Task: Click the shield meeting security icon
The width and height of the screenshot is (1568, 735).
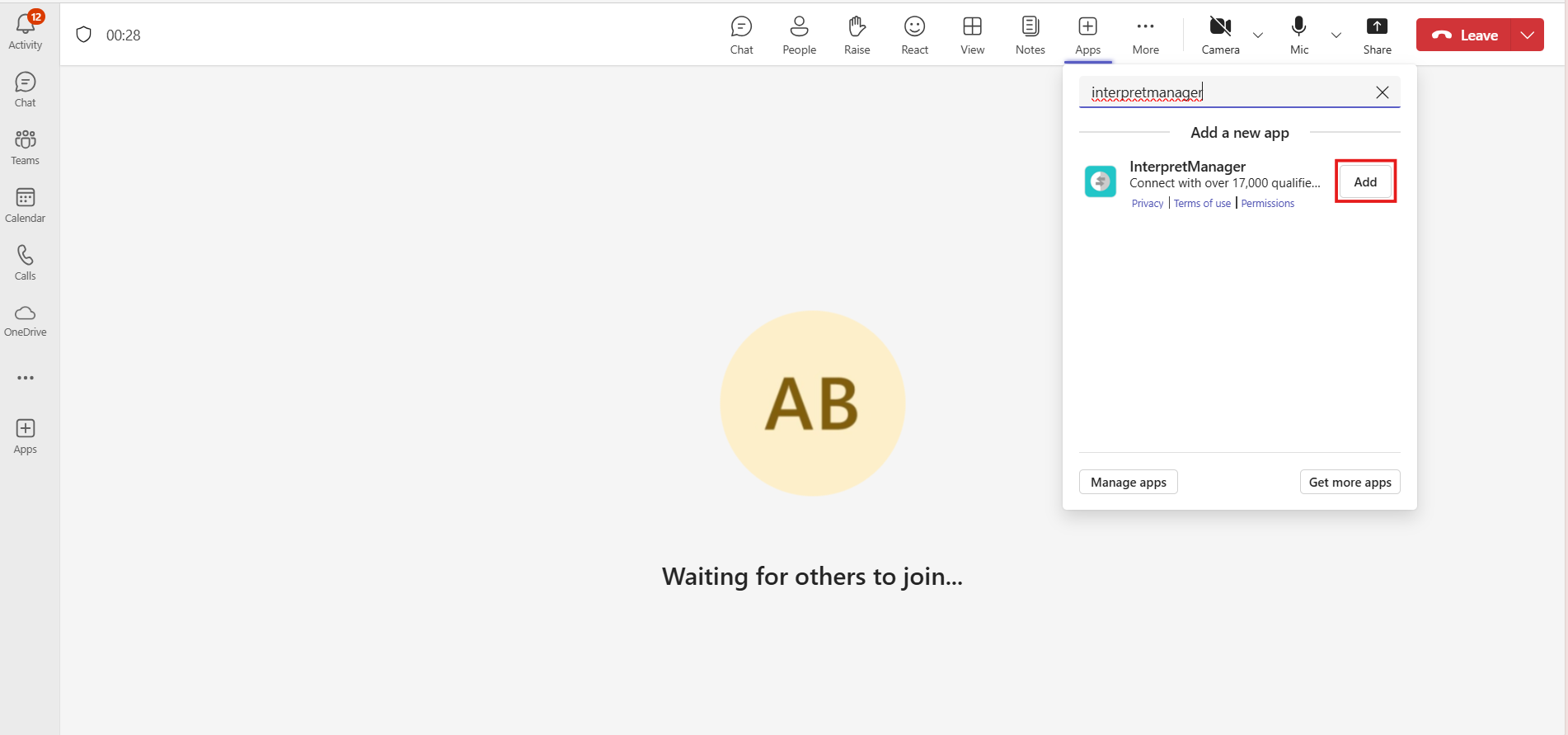Action: 83,35
